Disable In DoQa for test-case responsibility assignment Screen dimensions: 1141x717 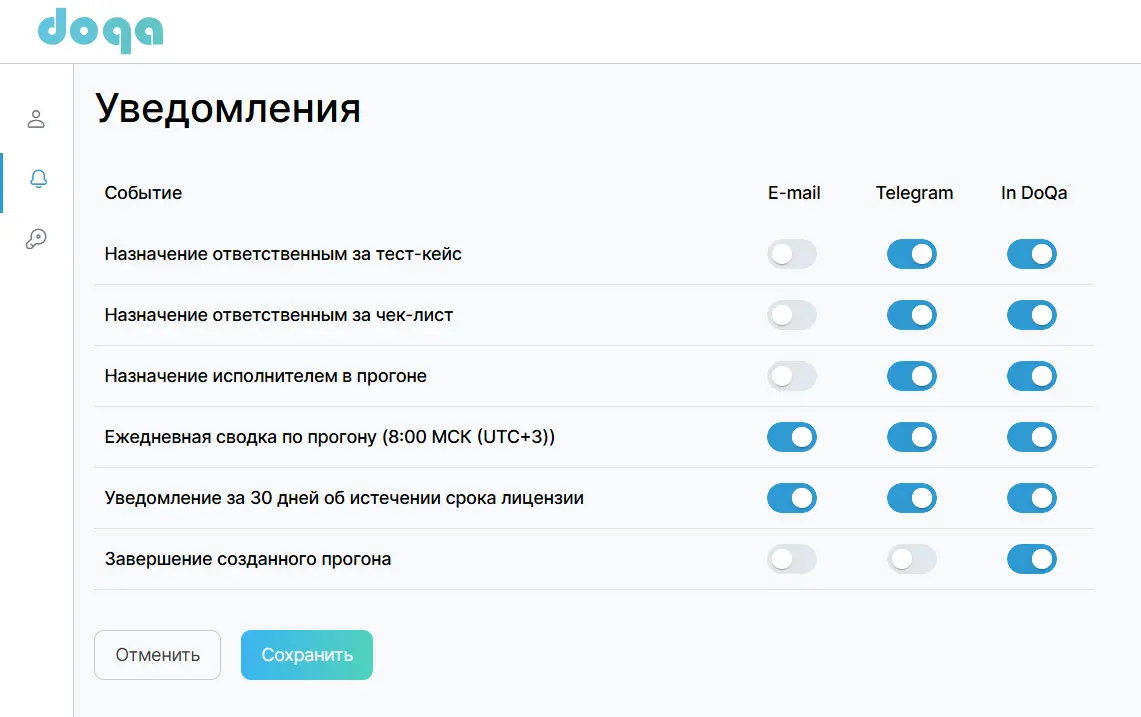[x=1032, y=254]
